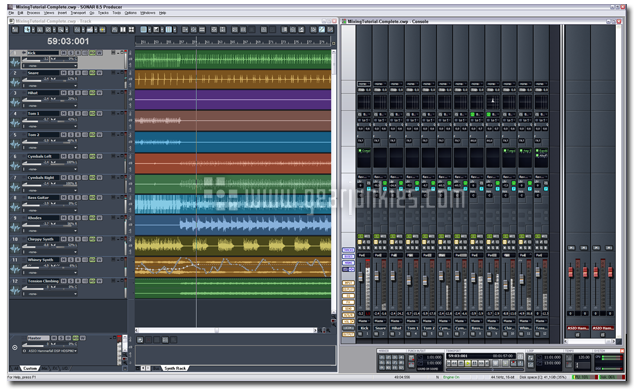Viewport: 634px width, 391px height.
Task: Open the Hihat track input dropdown
Action: [x=49, y=106]
